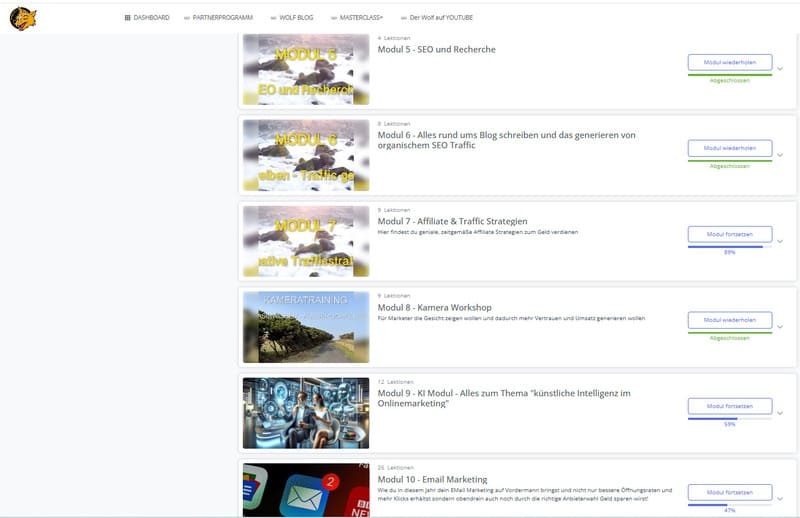Click Modul 10 description text
Screen dimensions: 800x518
tap(525, 495)
